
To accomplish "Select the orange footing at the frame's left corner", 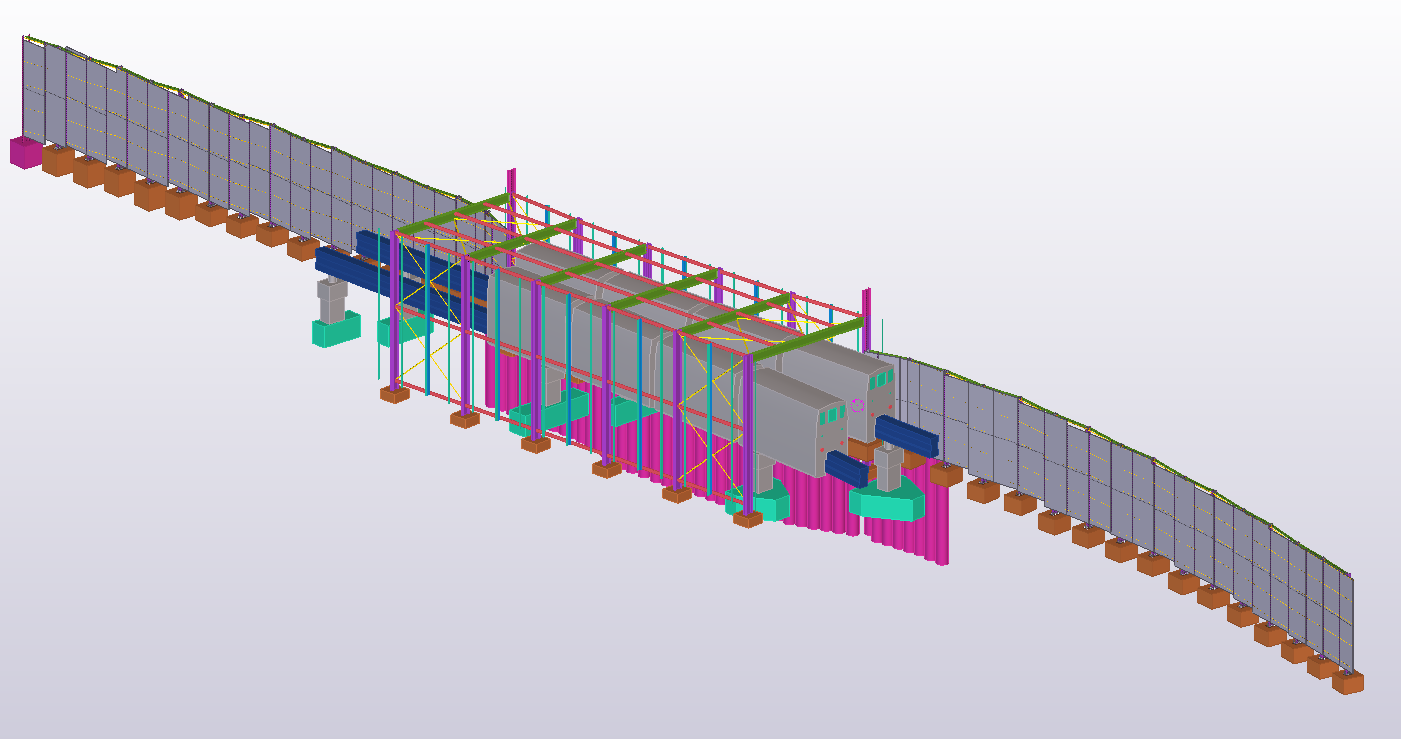I will [395, 394].
